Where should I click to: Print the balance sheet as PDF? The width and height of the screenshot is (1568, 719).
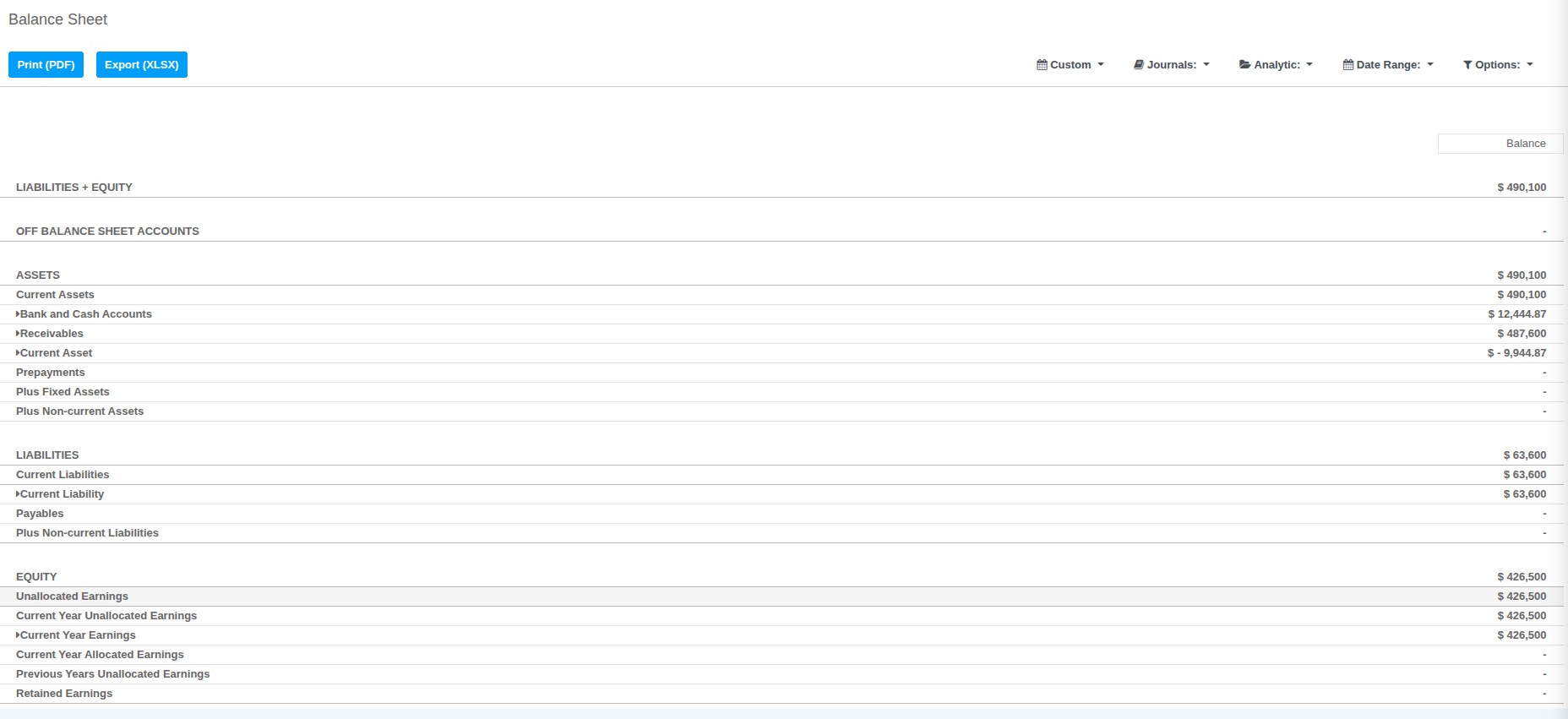click(46, 65)
